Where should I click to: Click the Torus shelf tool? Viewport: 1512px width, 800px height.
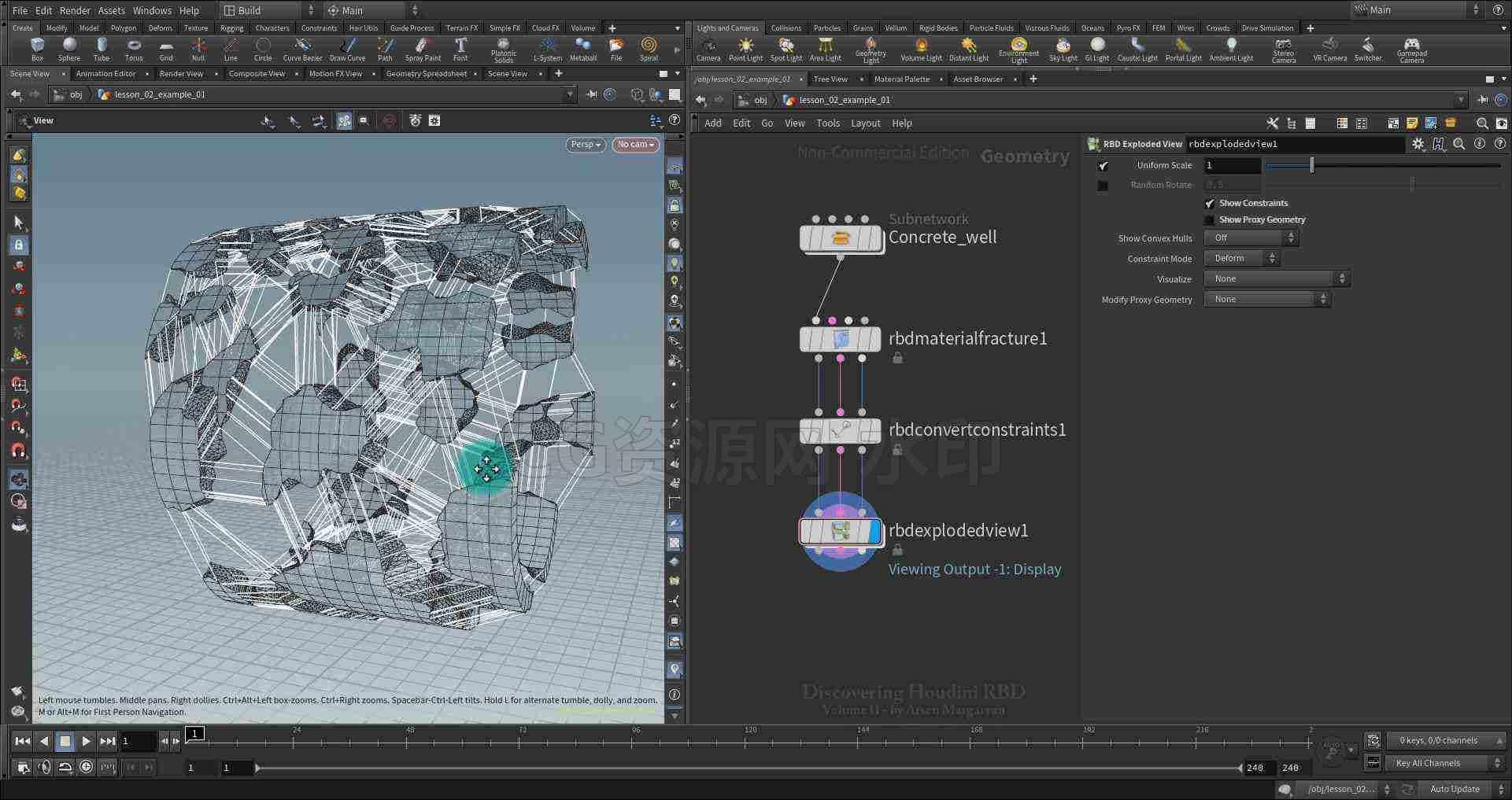click(134, 49)
